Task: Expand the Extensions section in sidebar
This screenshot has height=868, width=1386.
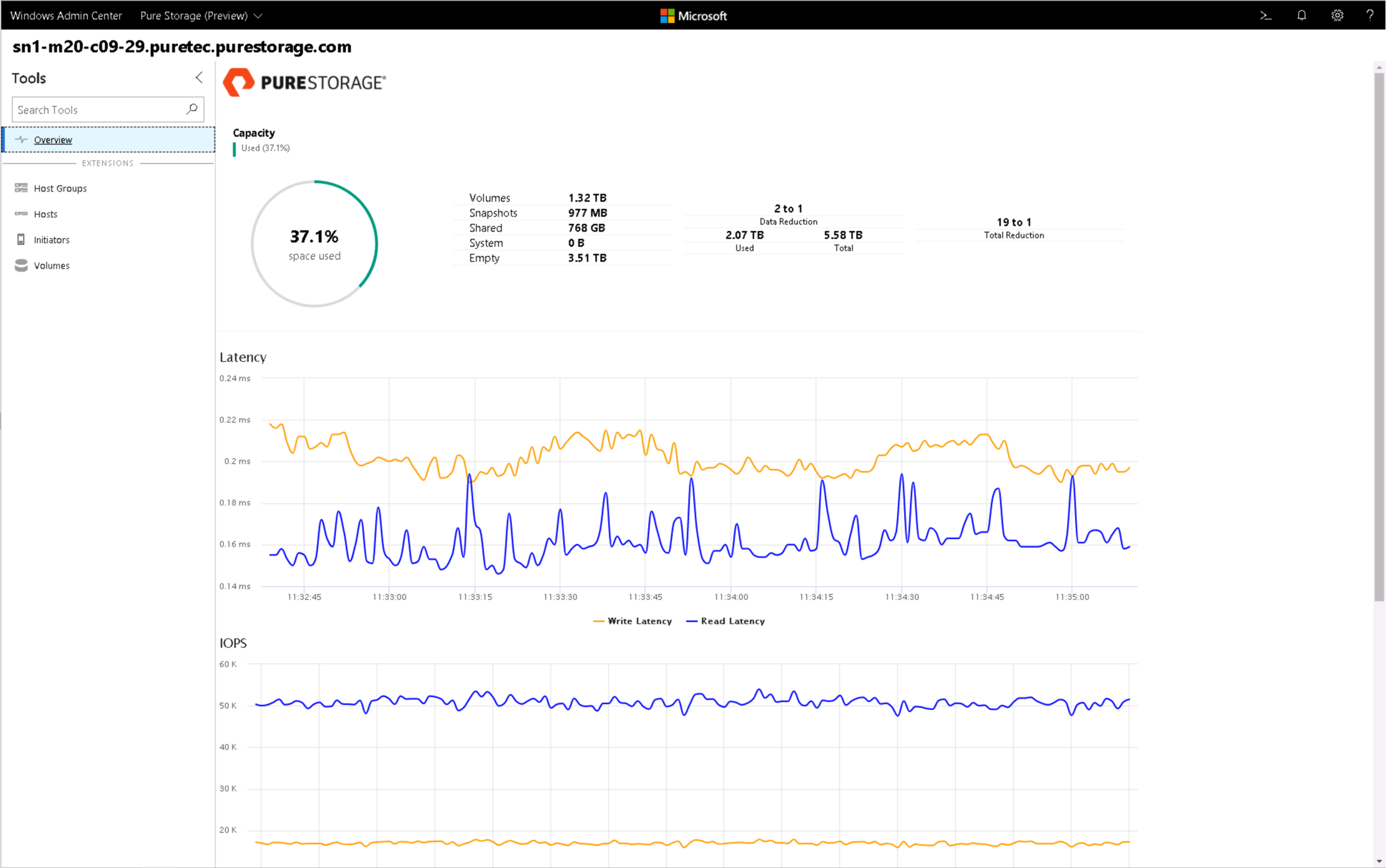Action: pyautogui.click(x=108, y=163)
